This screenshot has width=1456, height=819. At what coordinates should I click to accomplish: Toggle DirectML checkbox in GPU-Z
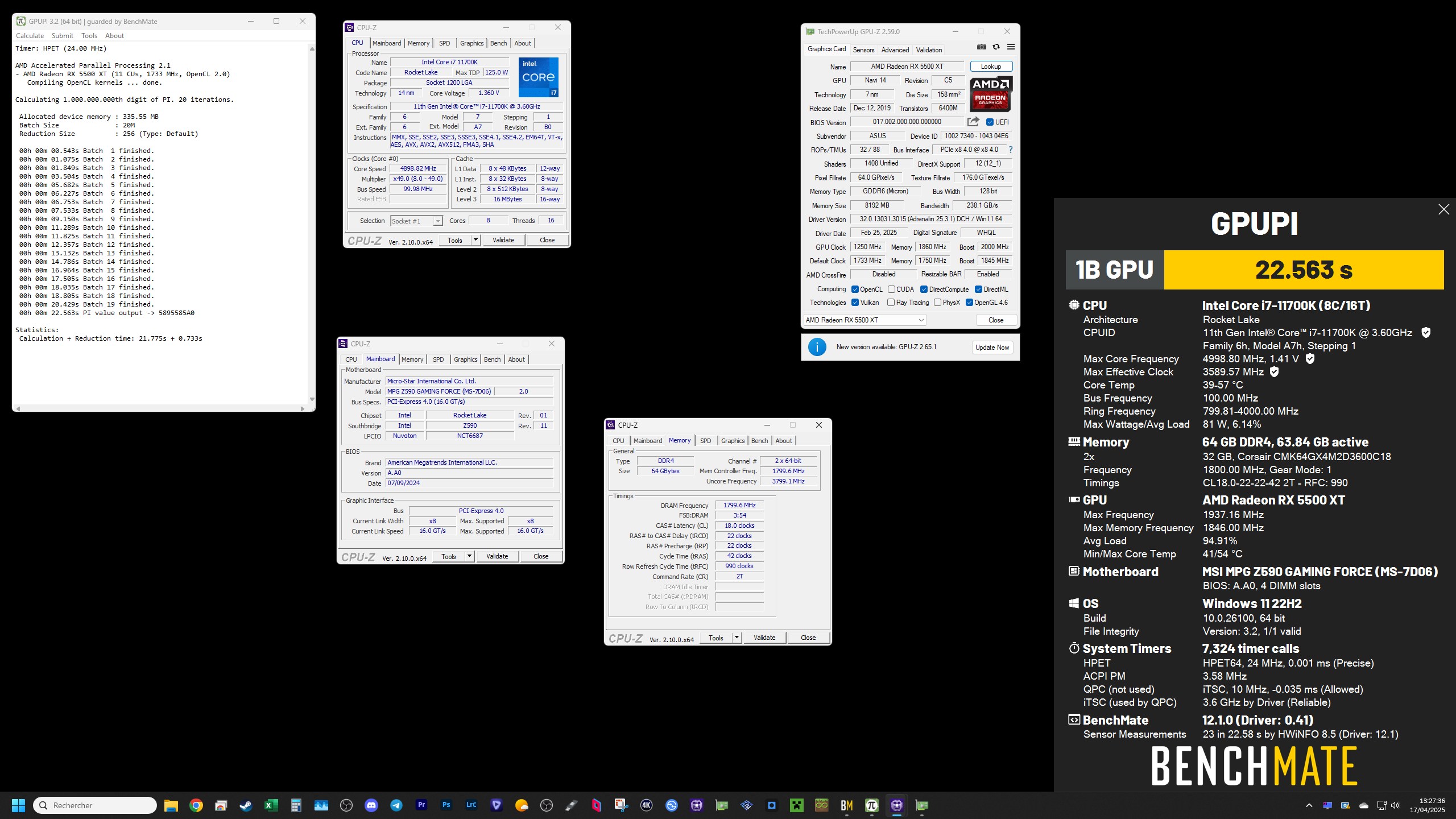[979, 289]
